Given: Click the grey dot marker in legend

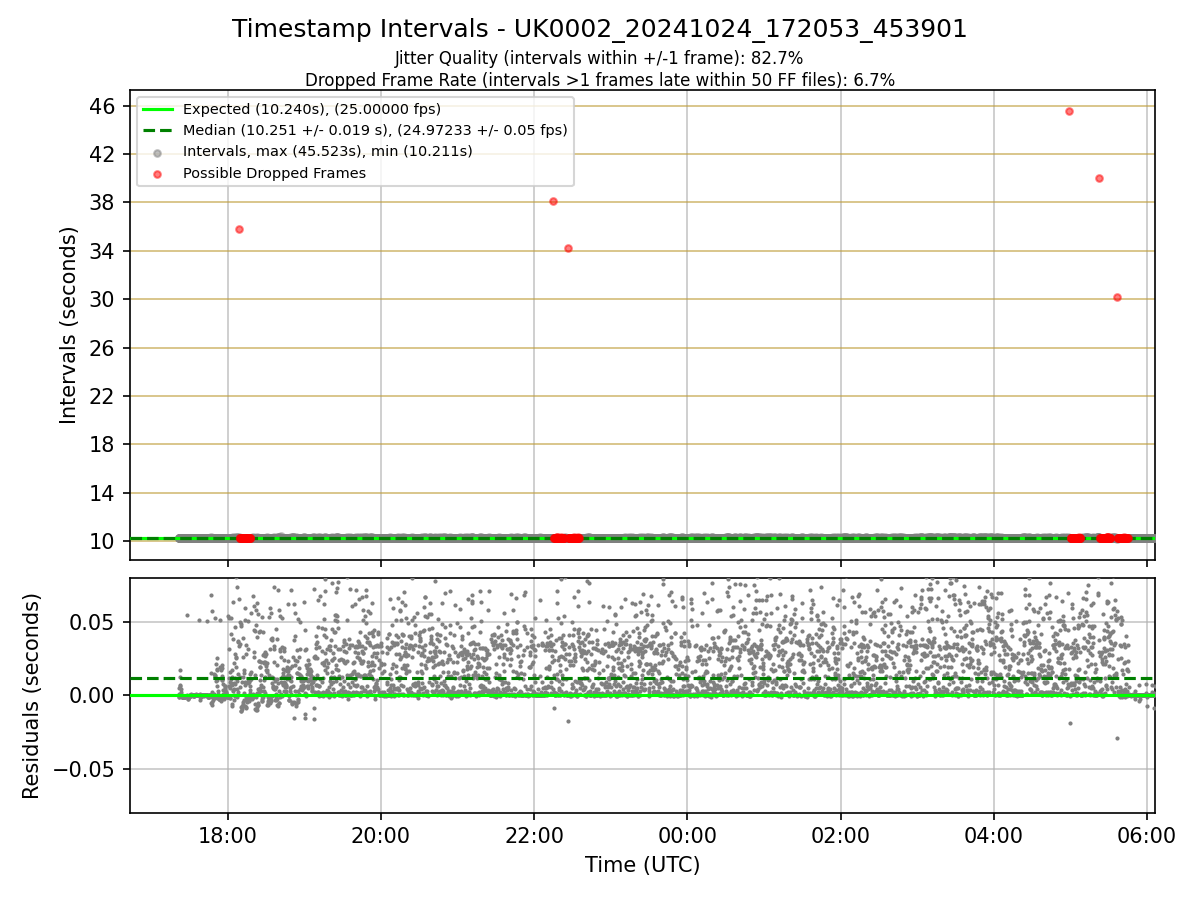Looking at the screenshot, I should (x=157, y=152).
